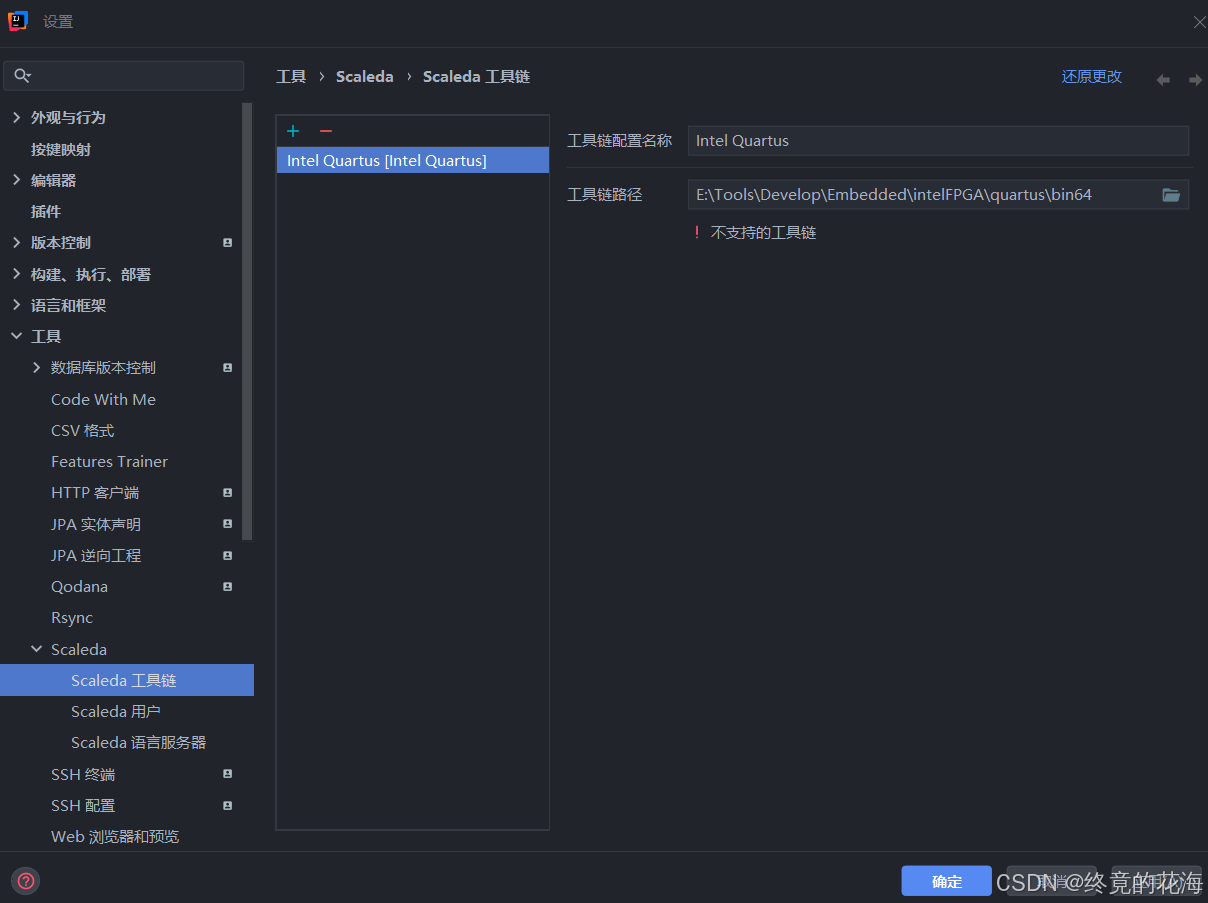
Task: Click project-level badge next to Qodana
Action: tap(227, 587)
